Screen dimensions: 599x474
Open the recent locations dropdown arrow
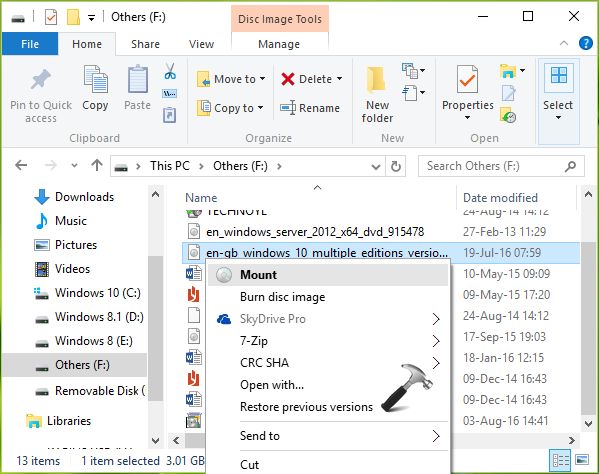pyautogui.click(x=74, y=165)
